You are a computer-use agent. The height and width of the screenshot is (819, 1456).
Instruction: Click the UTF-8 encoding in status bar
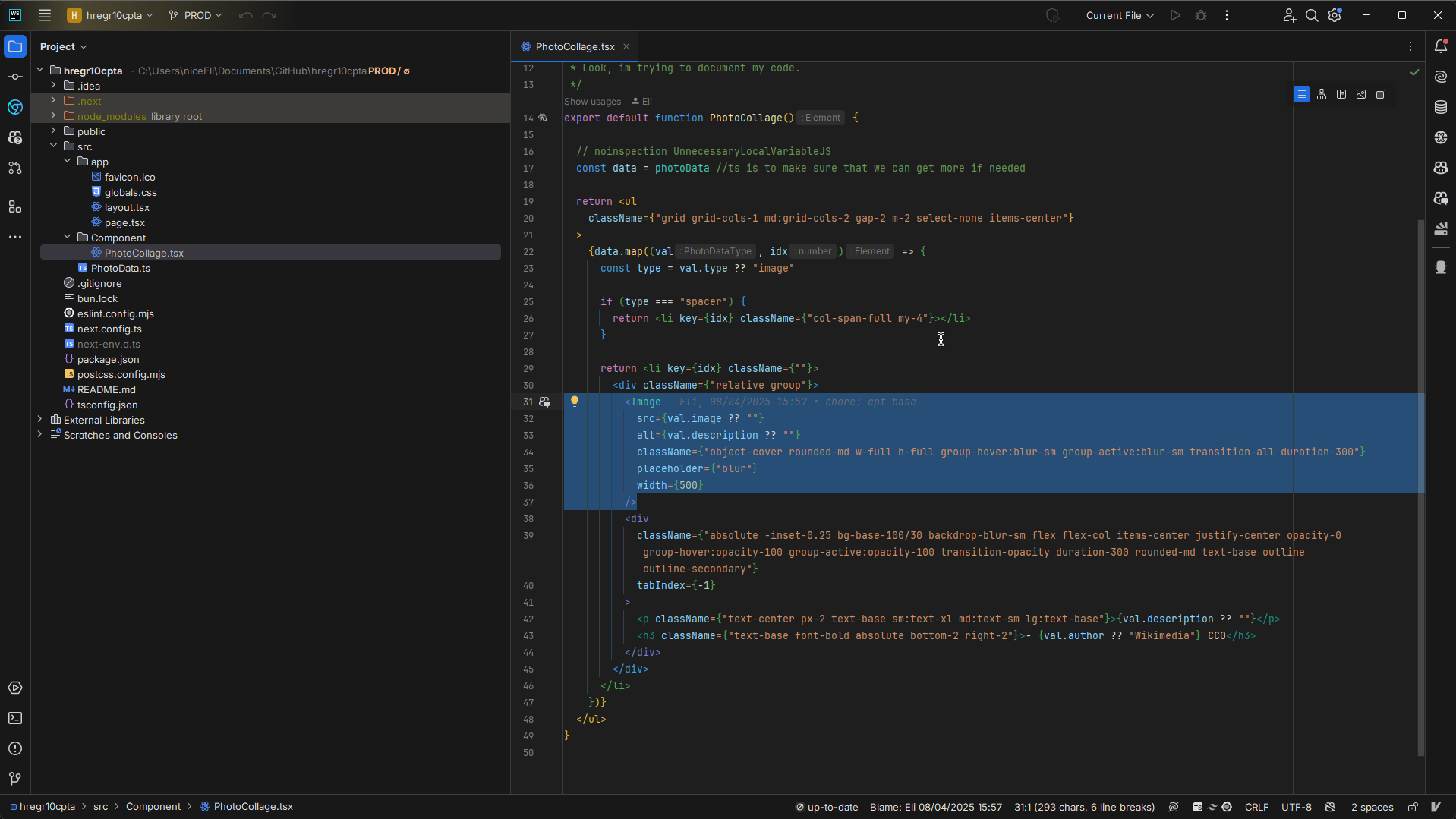pyautogui.click(x=1297, y=807)
